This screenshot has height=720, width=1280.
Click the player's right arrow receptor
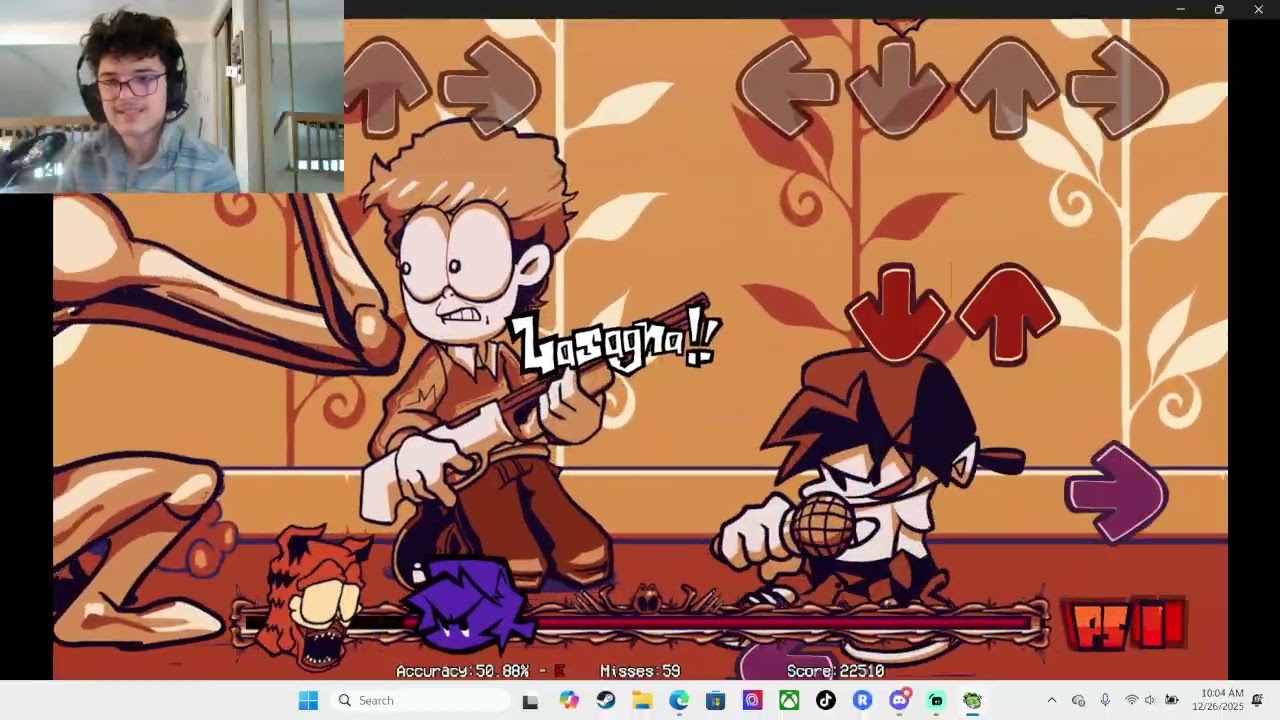point(1117,86)
